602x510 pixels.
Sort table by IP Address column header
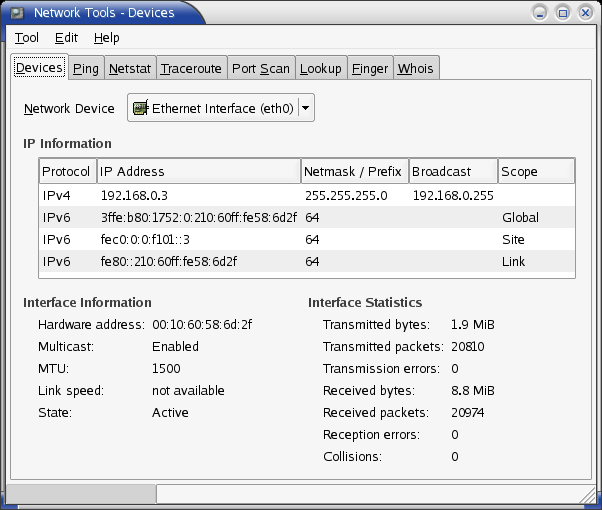pyautogui.click(x=199, y=171)
